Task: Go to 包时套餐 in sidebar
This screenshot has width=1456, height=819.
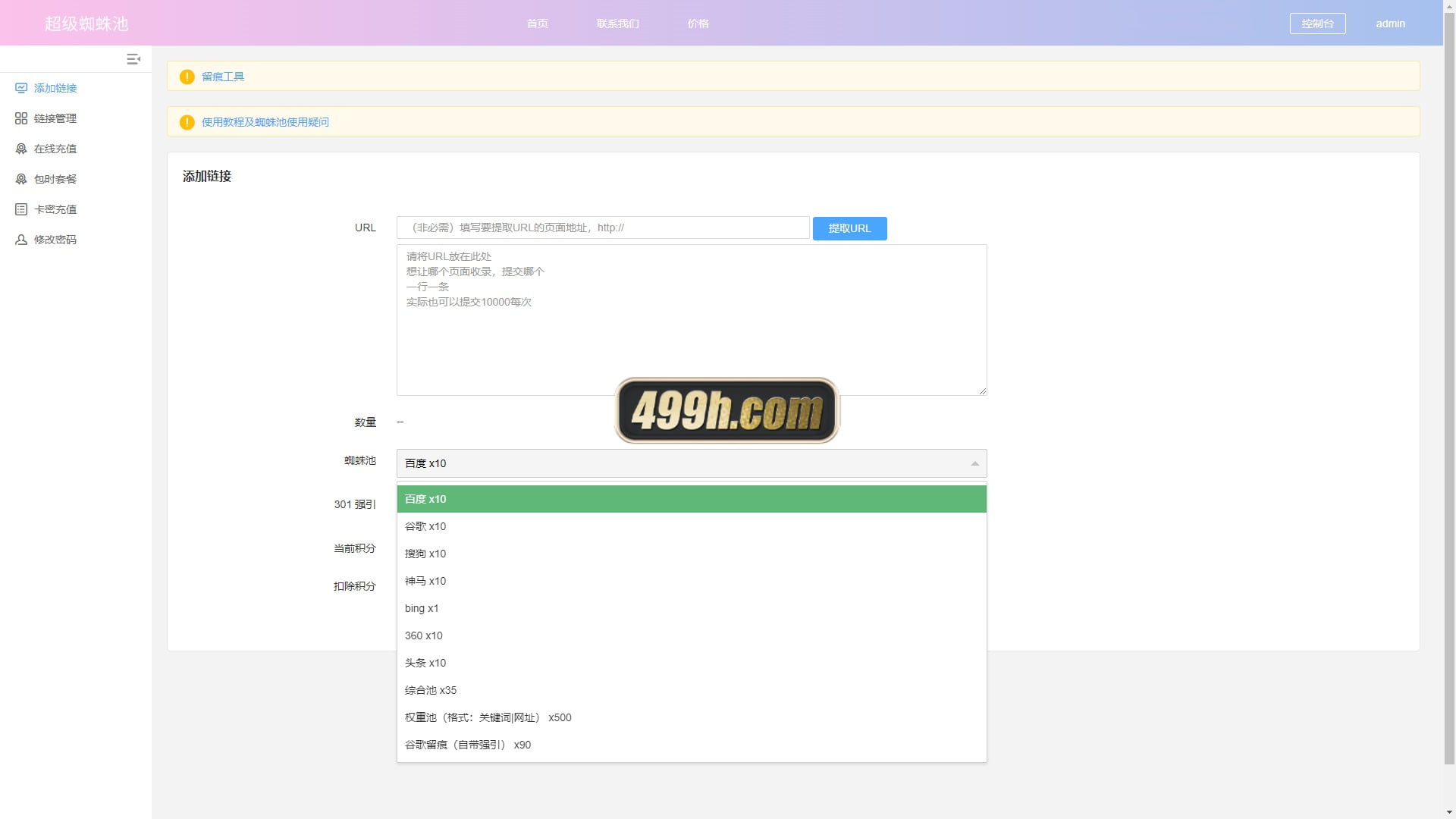Action: point(55,179)
